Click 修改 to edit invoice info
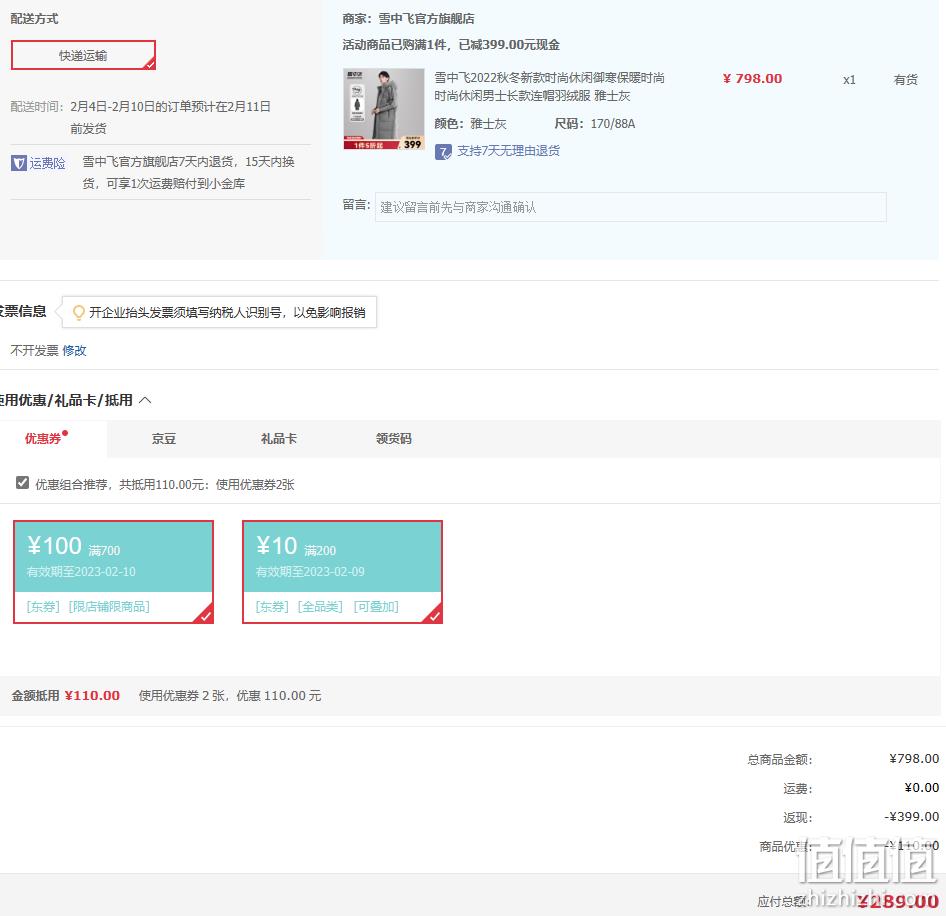 (x=74, y=351)
